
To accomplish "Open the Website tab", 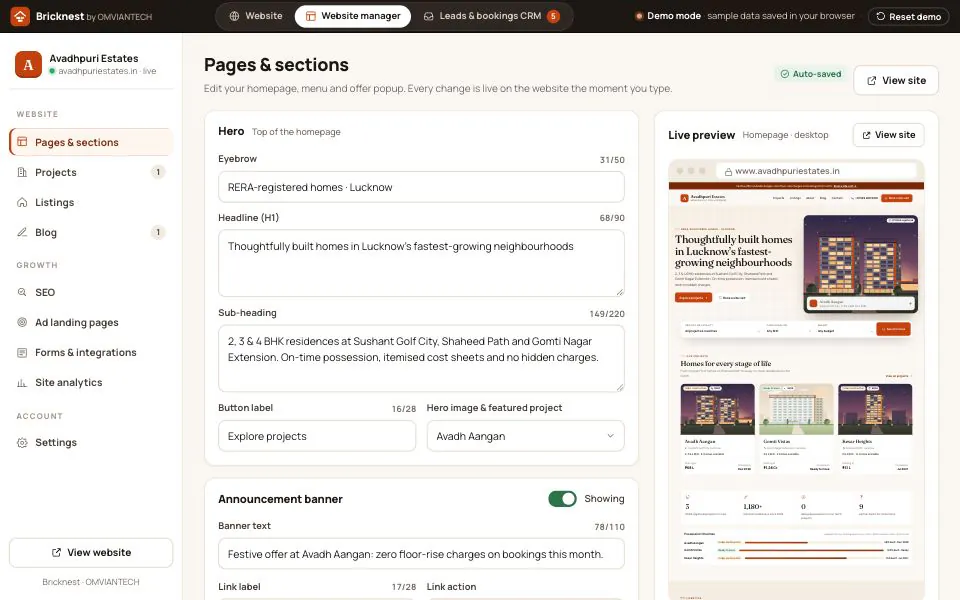I will 256,16.
